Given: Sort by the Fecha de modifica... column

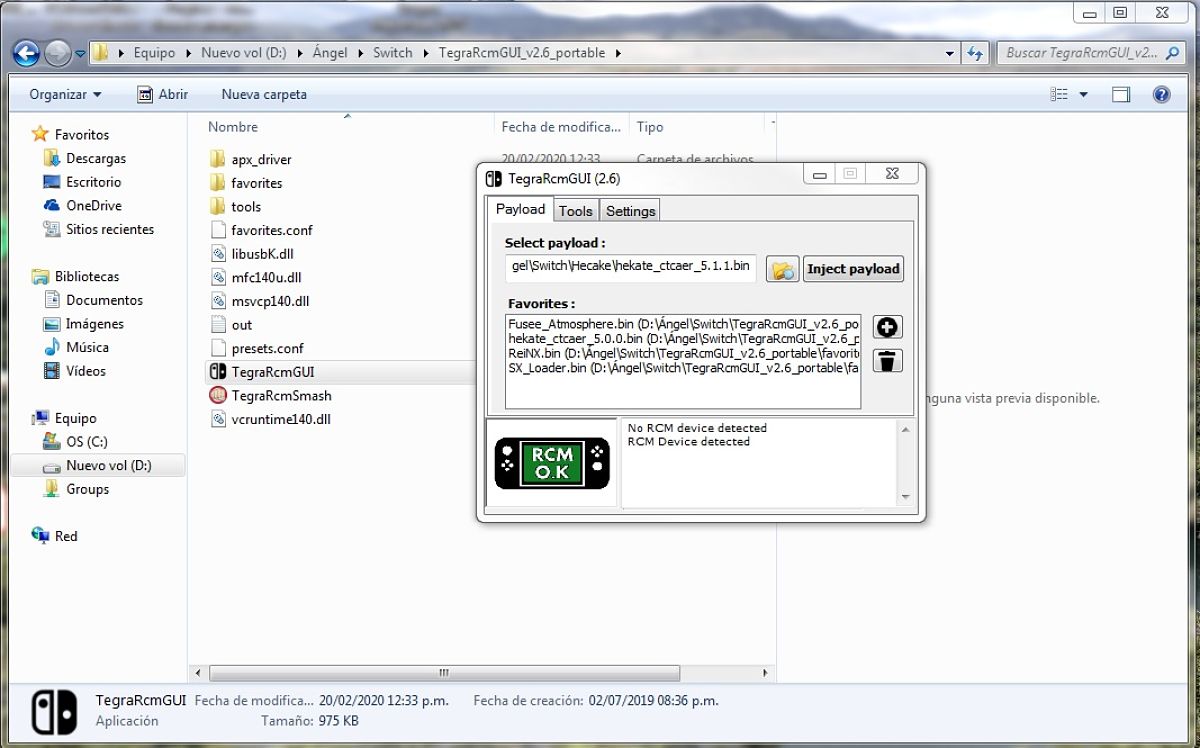Looking at the screenshot, I should tap(561, 127).
